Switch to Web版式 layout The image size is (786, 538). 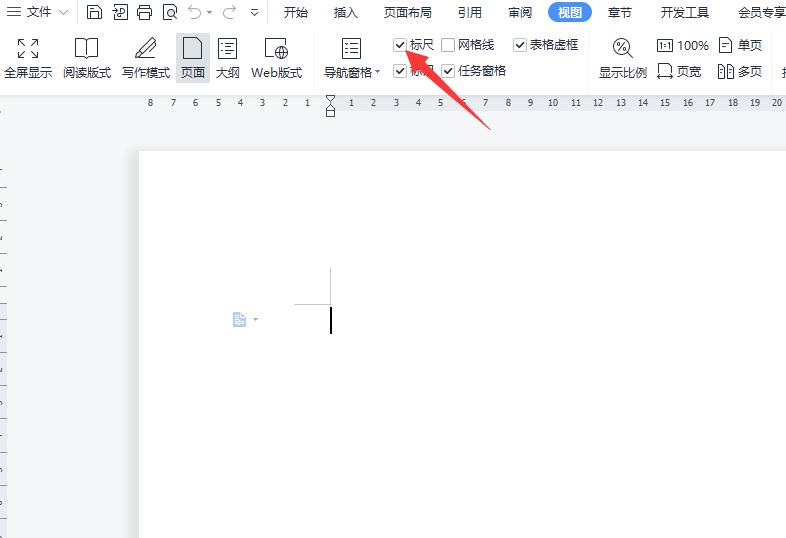[276, 58]
